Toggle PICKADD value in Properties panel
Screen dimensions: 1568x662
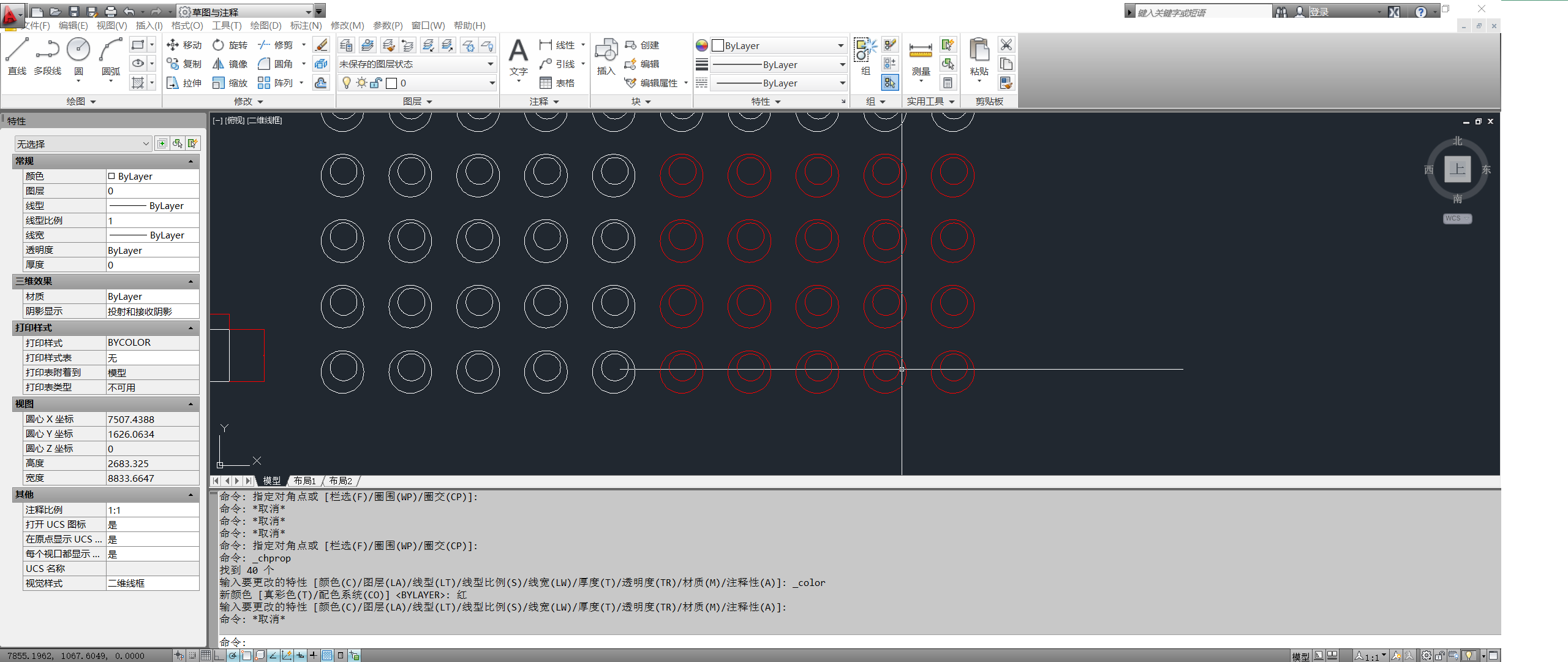162,143
